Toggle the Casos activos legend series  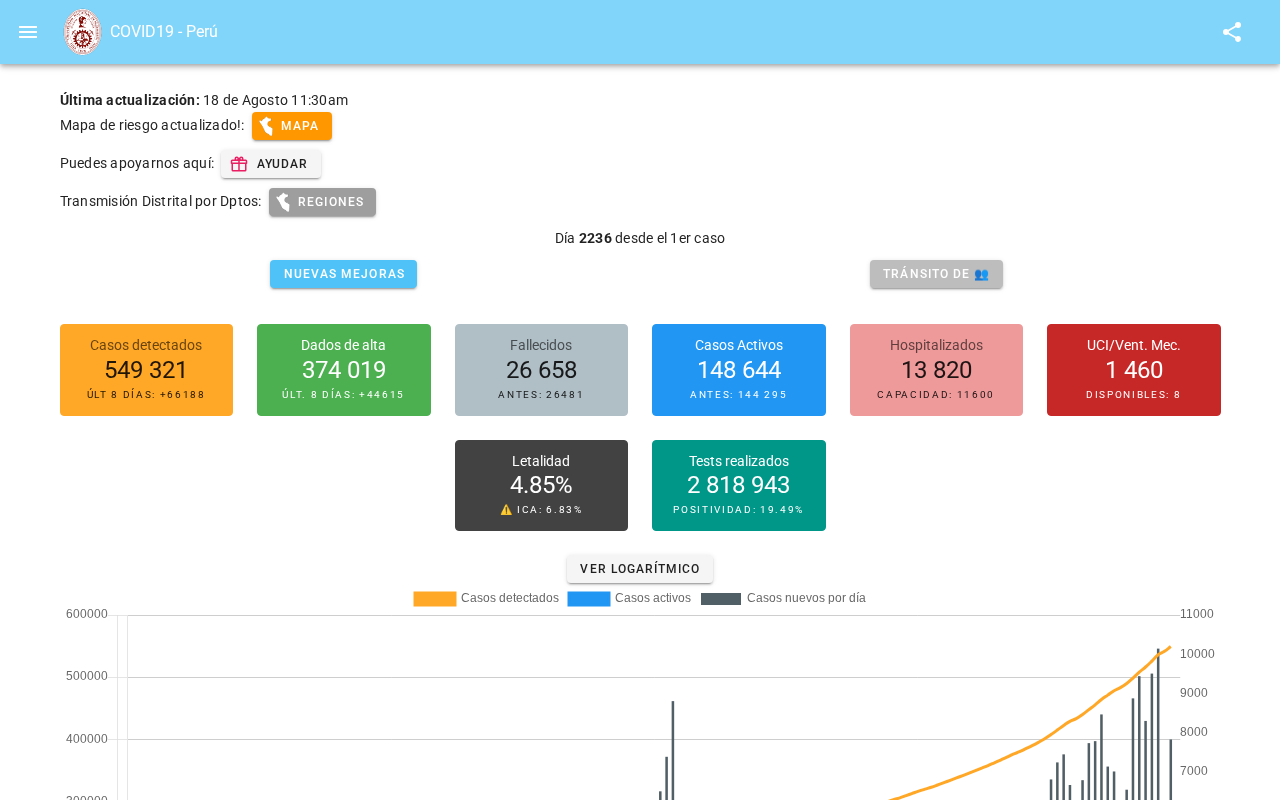(x=629, y=598)
